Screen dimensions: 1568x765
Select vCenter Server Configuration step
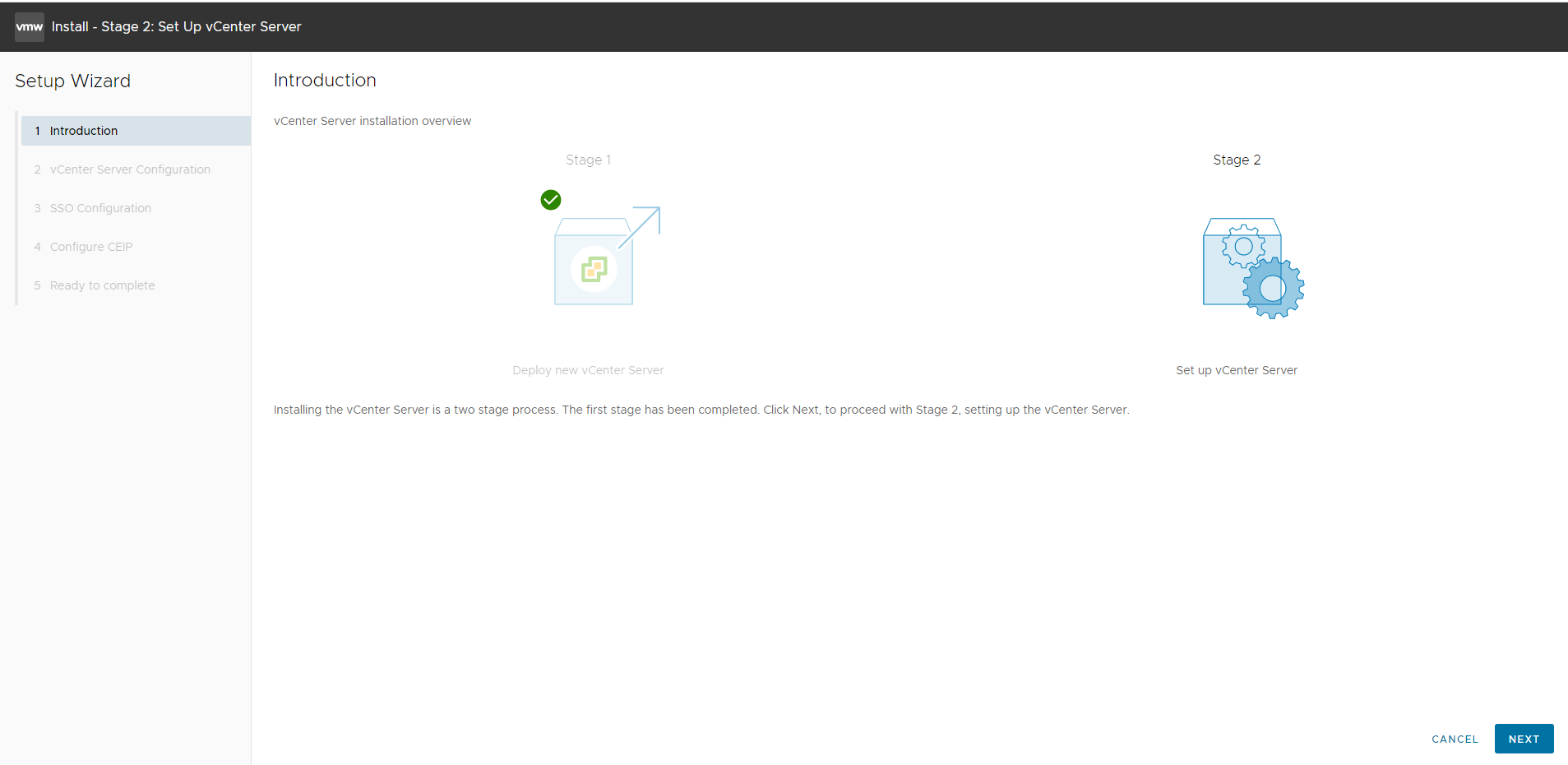click(x=136, y=169)
